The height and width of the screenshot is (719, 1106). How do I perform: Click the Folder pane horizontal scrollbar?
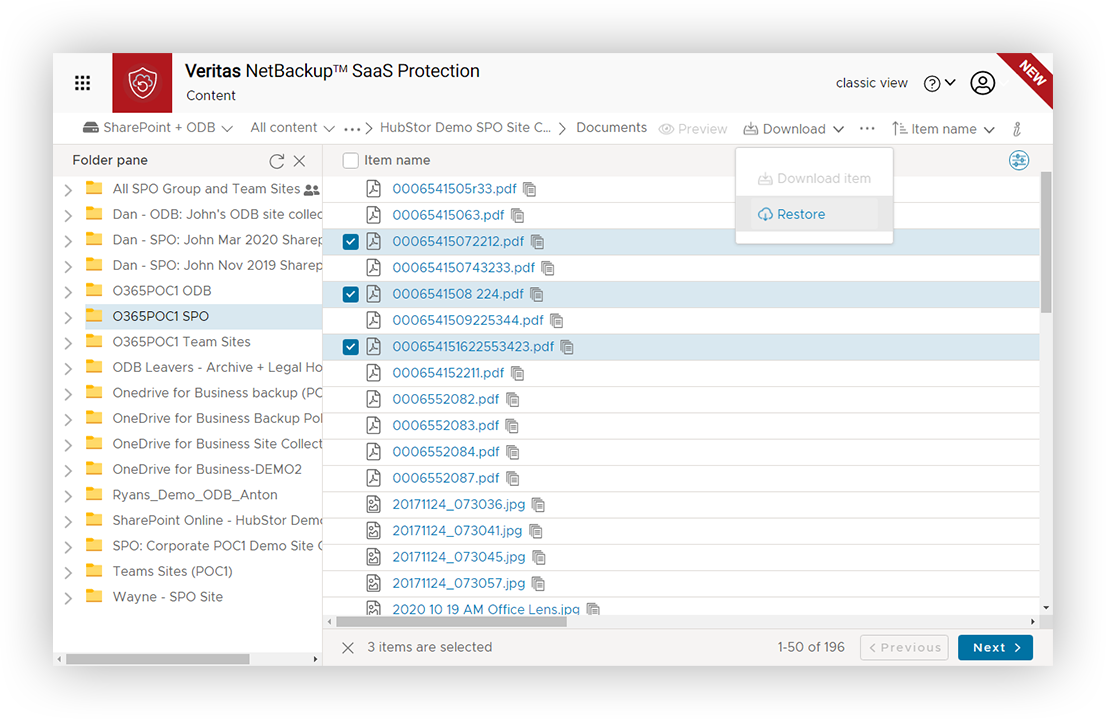pos(157,659)
